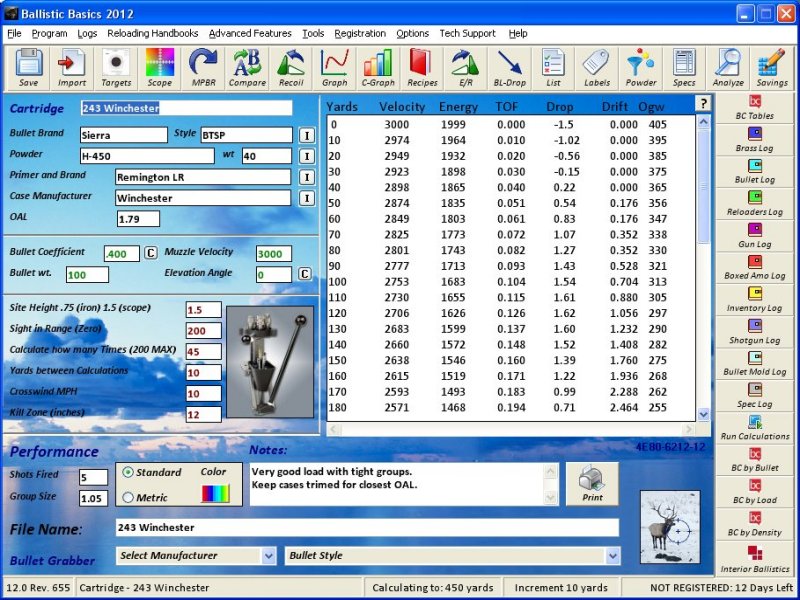Open the Advanced Features menu

pyautogui.click(x=250, y=34)
